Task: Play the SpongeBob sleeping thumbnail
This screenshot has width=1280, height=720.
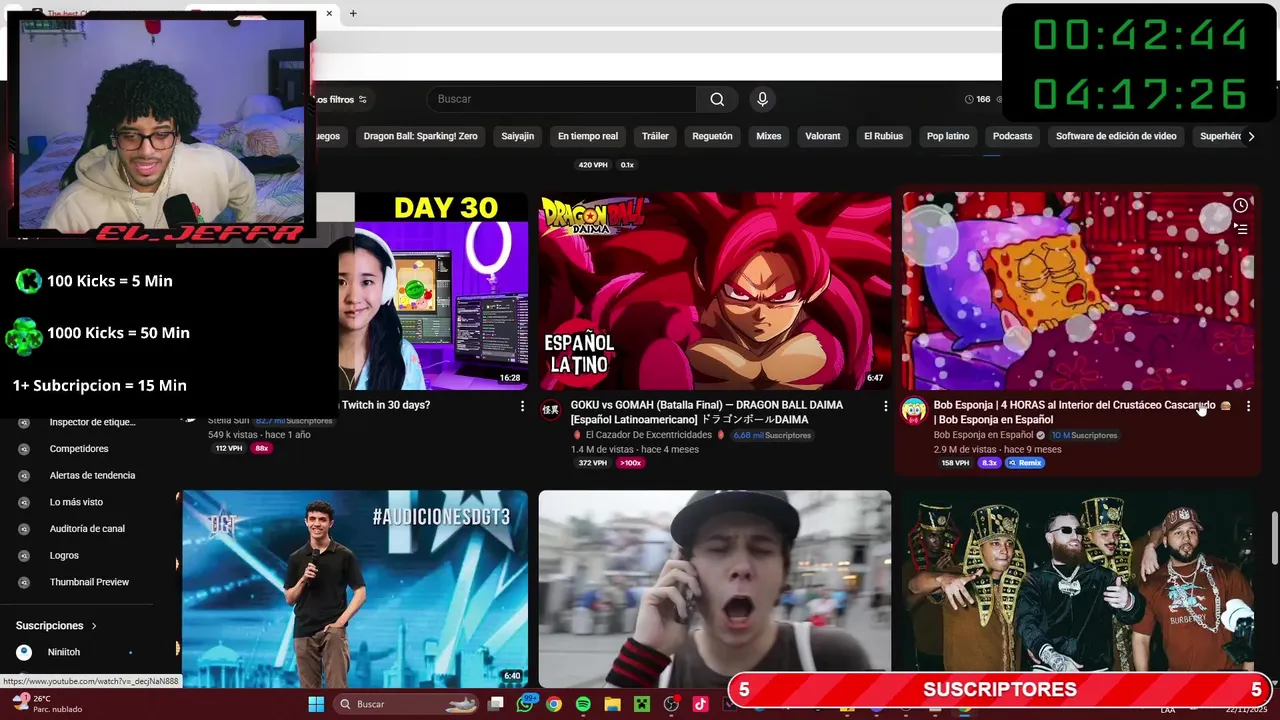Action: 1078,291
